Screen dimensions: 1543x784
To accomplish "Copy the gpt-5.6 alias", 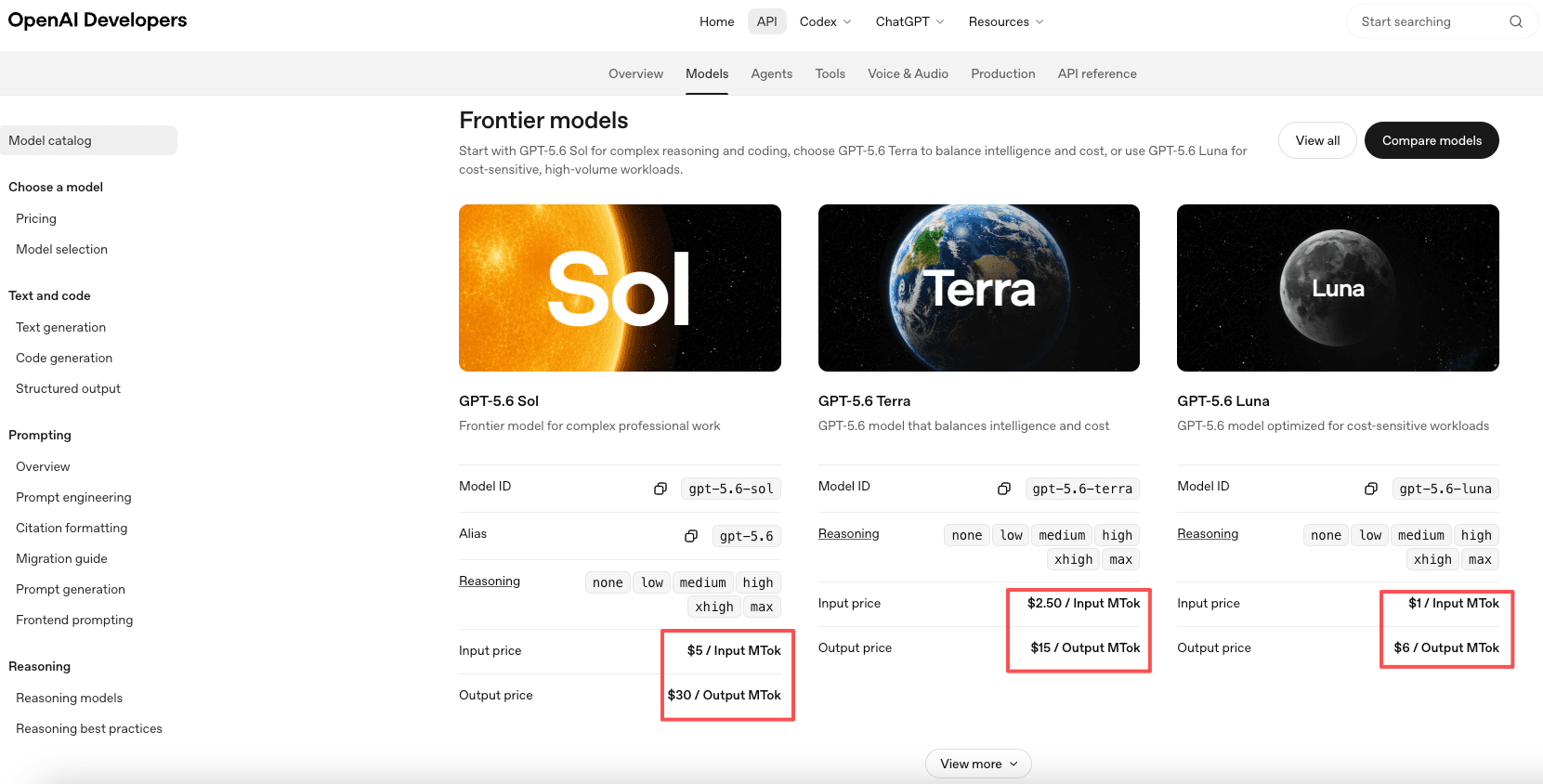I will tap(691, 536).
